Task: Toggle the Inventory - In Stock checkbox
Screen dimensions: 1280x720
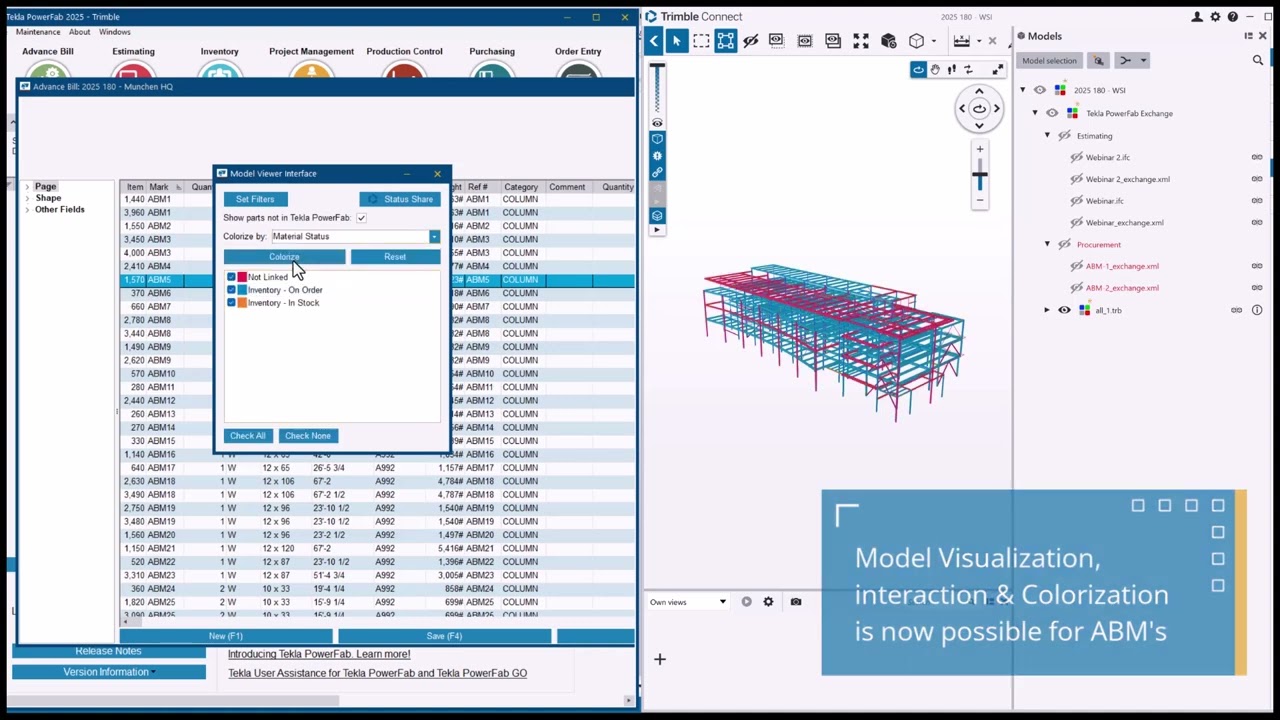Action: pyautogui.click(x=231, y=303)
